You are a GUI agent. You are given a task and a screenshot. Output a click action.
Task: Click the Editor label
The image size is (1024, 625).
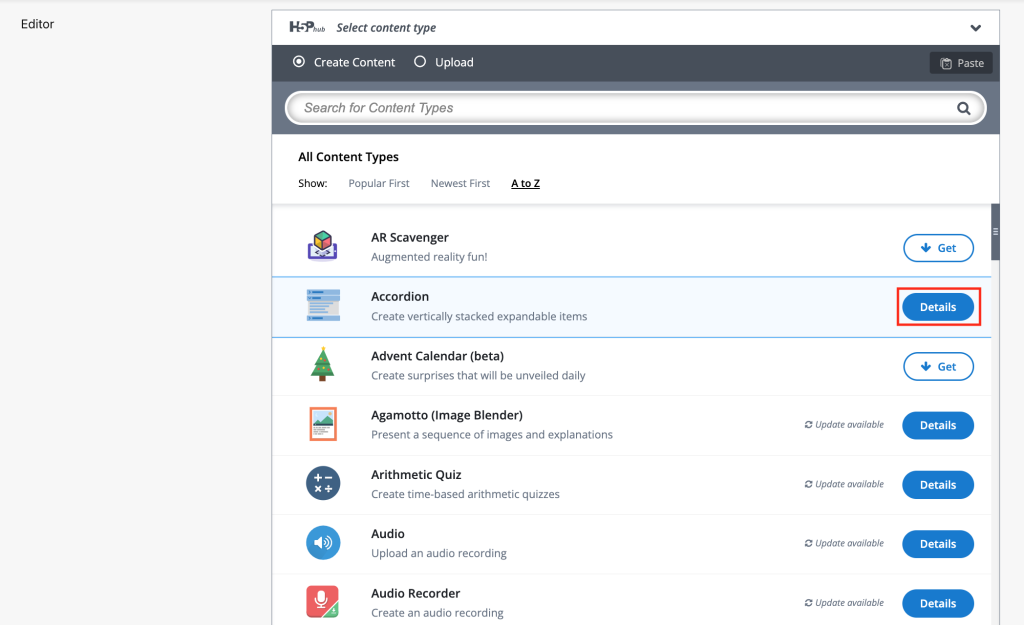[x=37, y=24]
